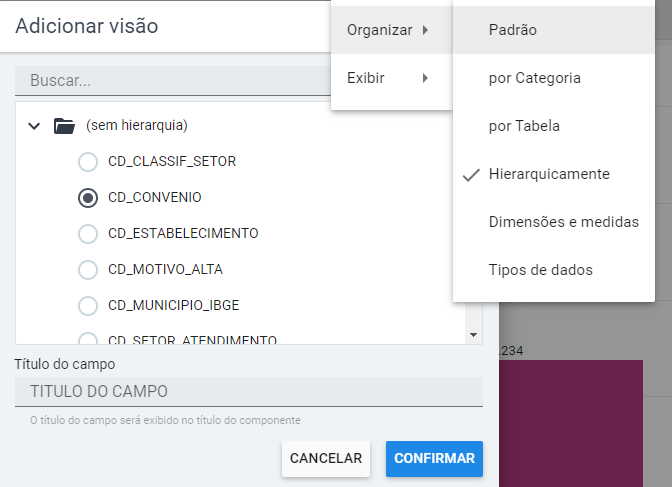Click the folder icon beside (sem hierarquia)
672x487 pixels.
[65, 126]
